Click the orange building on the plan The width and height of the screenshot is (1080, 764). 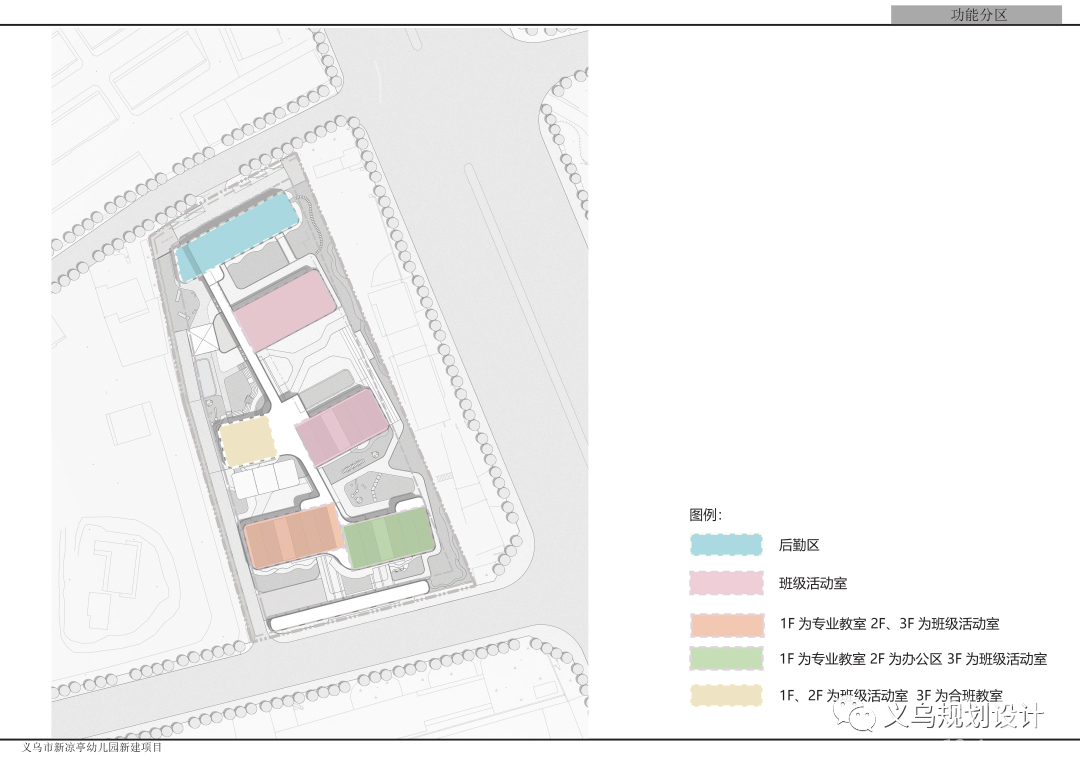pyautogui.click(x=291, y=537)
